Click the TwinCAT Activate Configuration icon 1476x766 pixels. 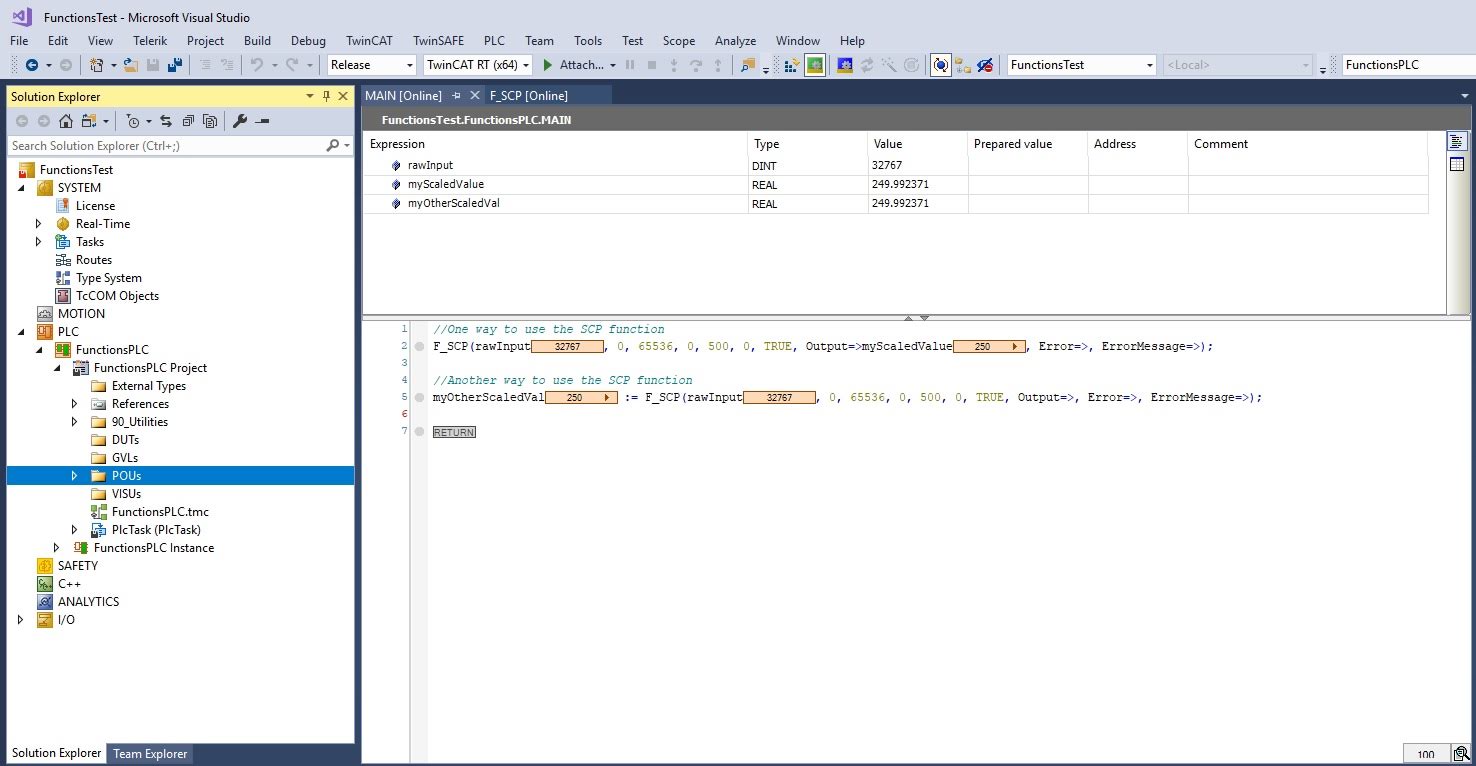point(791,65)
